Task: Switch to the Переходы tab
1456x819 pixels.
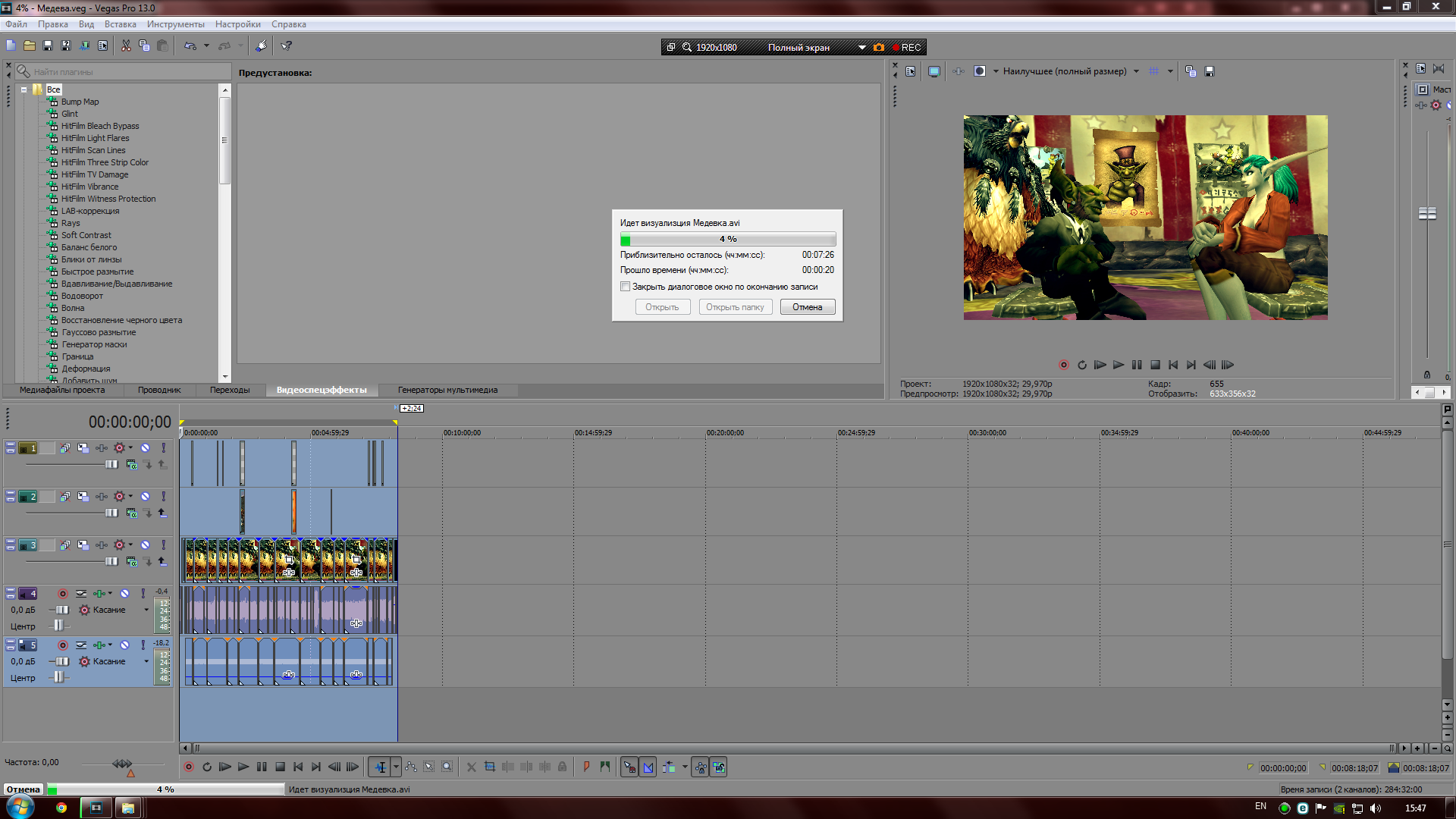Action: (x=230, y=390)
